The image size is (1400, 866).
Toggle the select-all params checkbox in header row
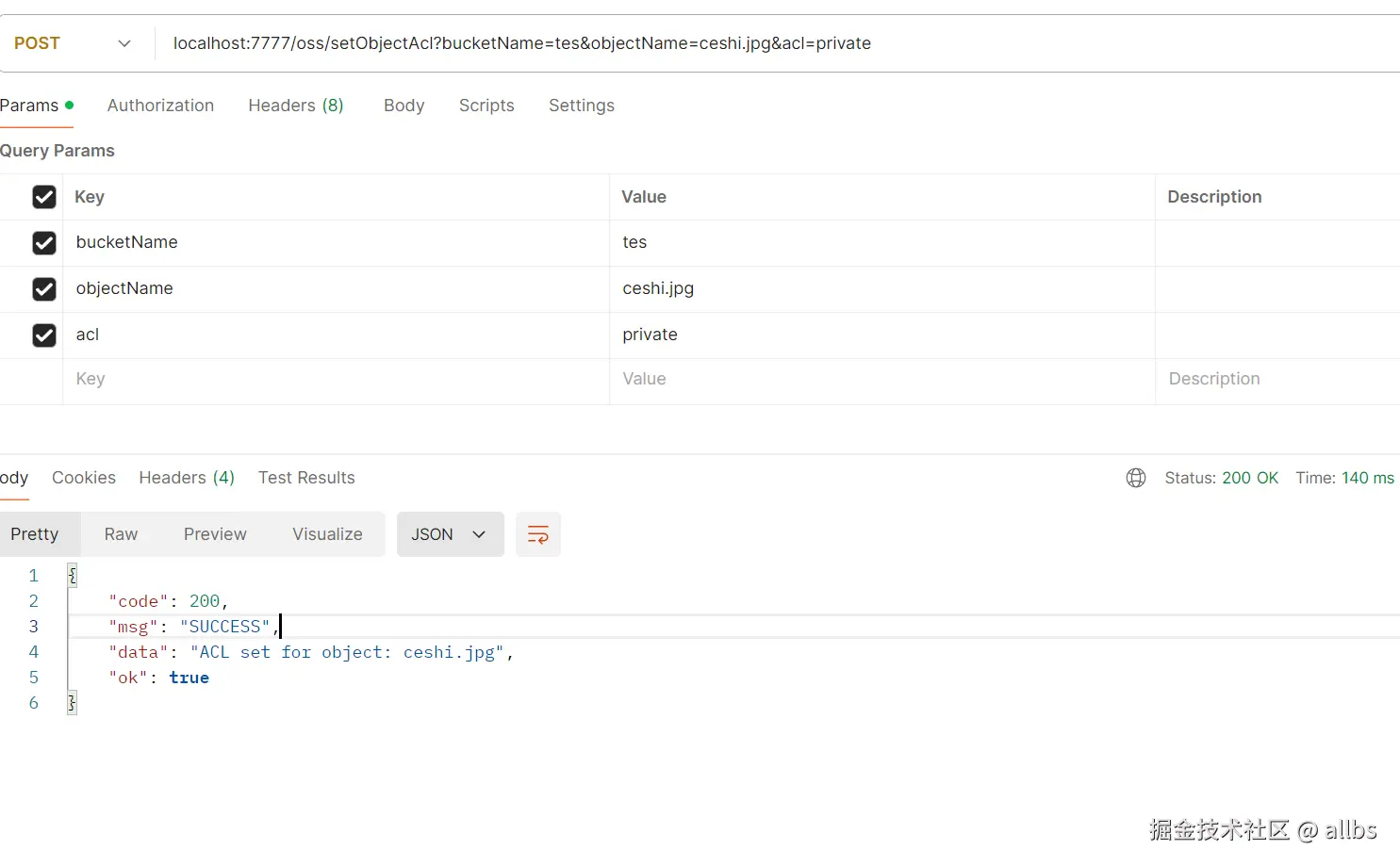(x=44, y=197)
